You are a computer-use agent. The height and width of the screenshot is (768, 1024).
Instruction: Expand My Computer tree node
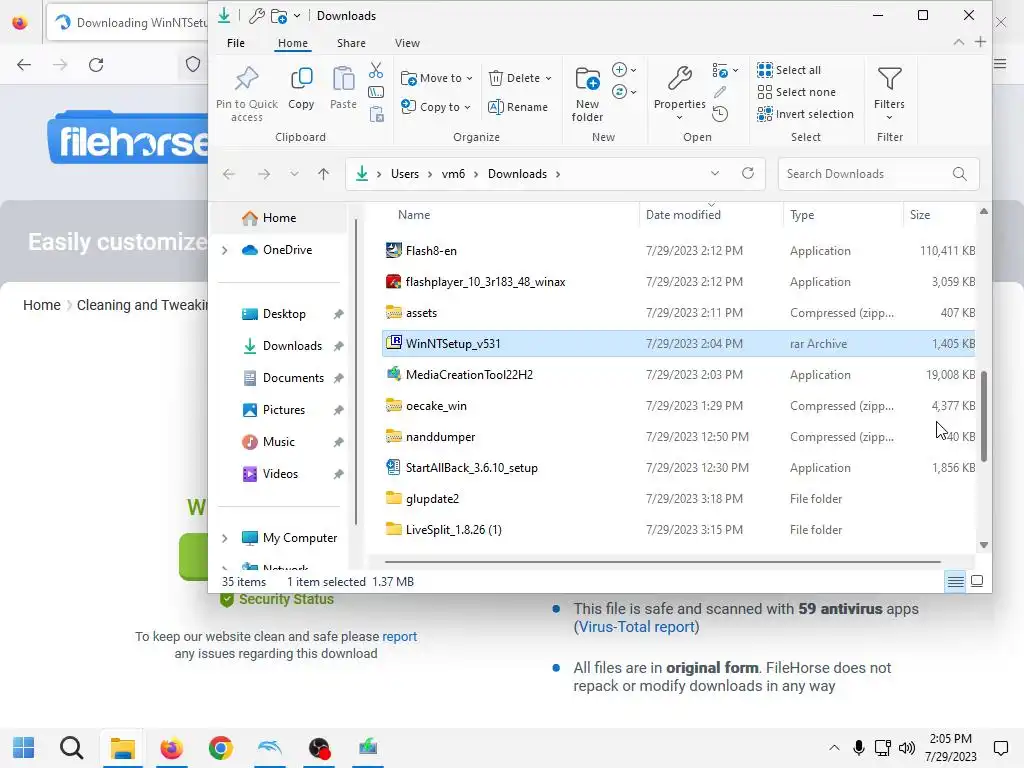225,538
